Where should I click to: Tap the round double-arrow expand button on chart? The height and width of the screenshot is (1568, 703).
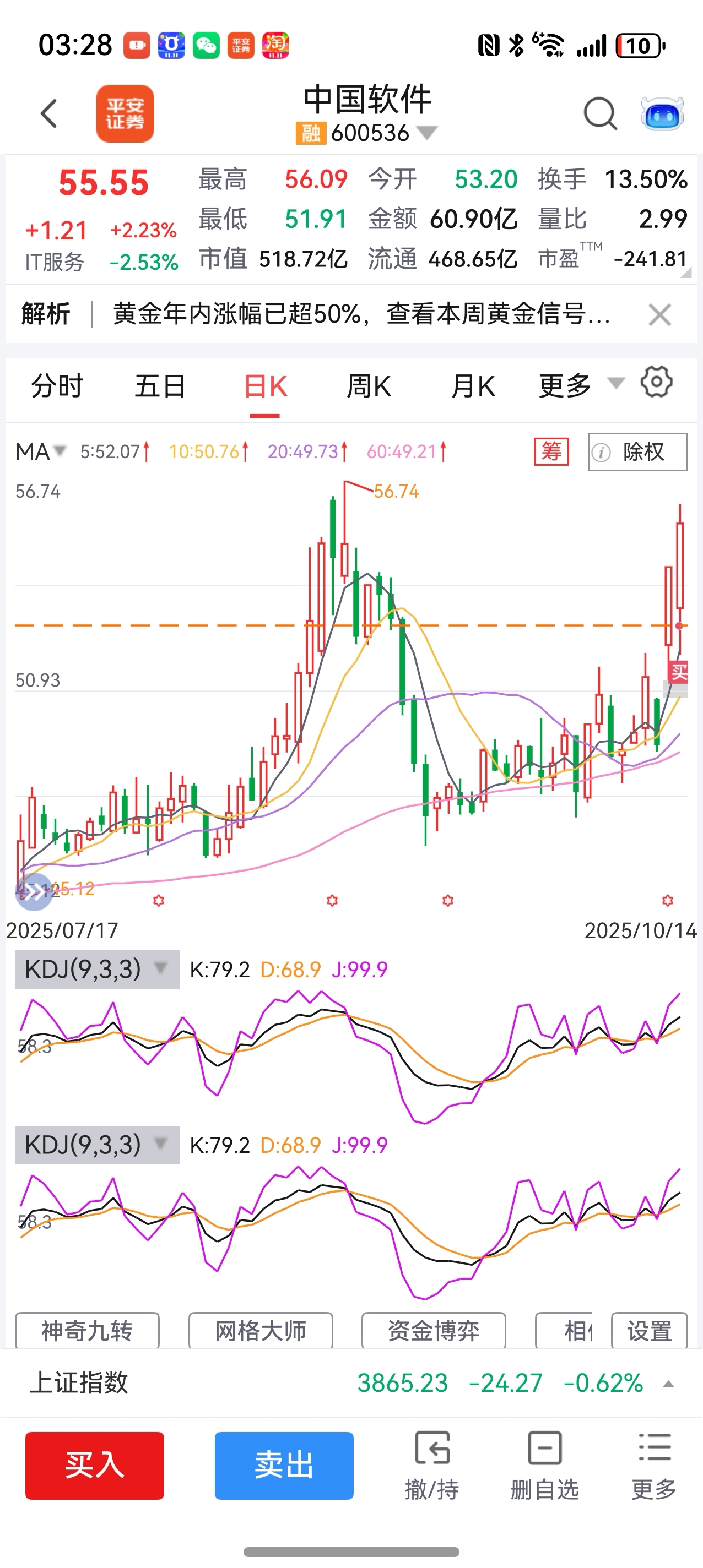click(34, 892)
